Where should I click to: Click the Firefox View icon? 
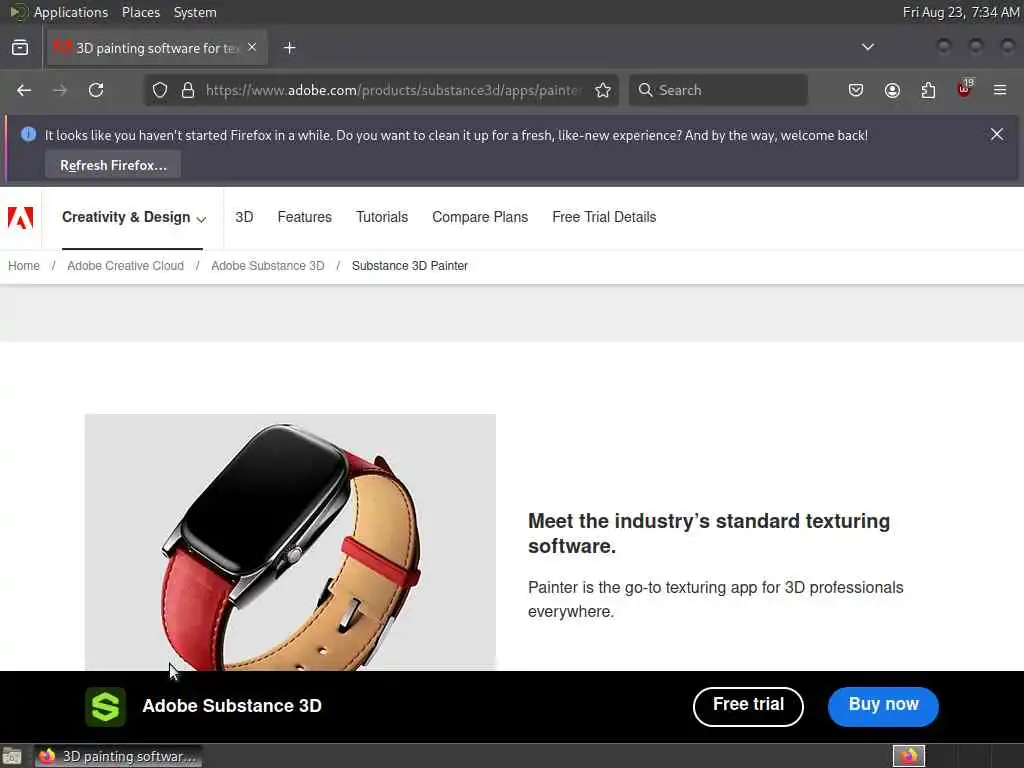[x=20, y=47]
